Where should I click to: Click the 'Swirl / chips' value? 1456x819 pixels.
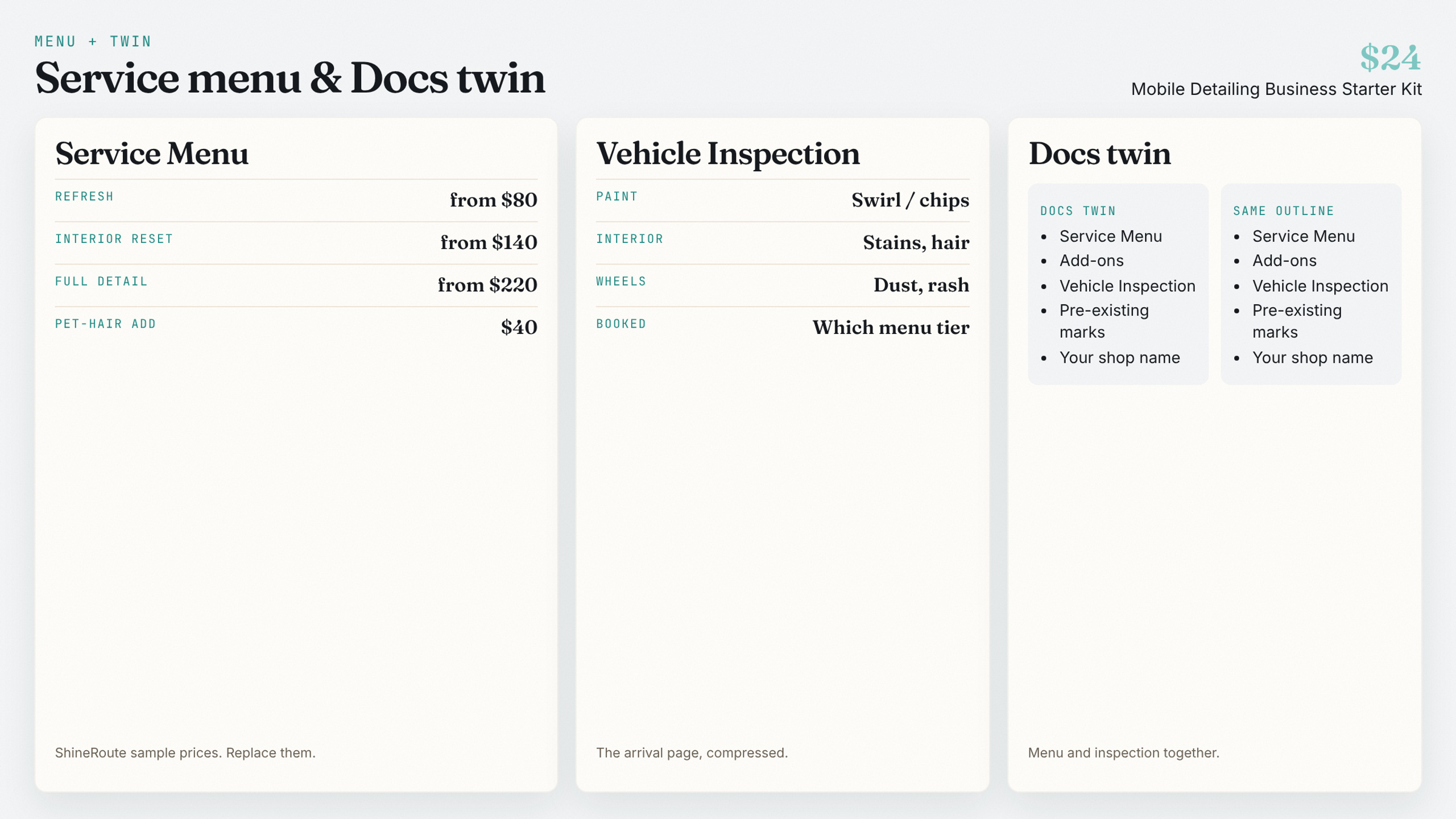point(910,200)
